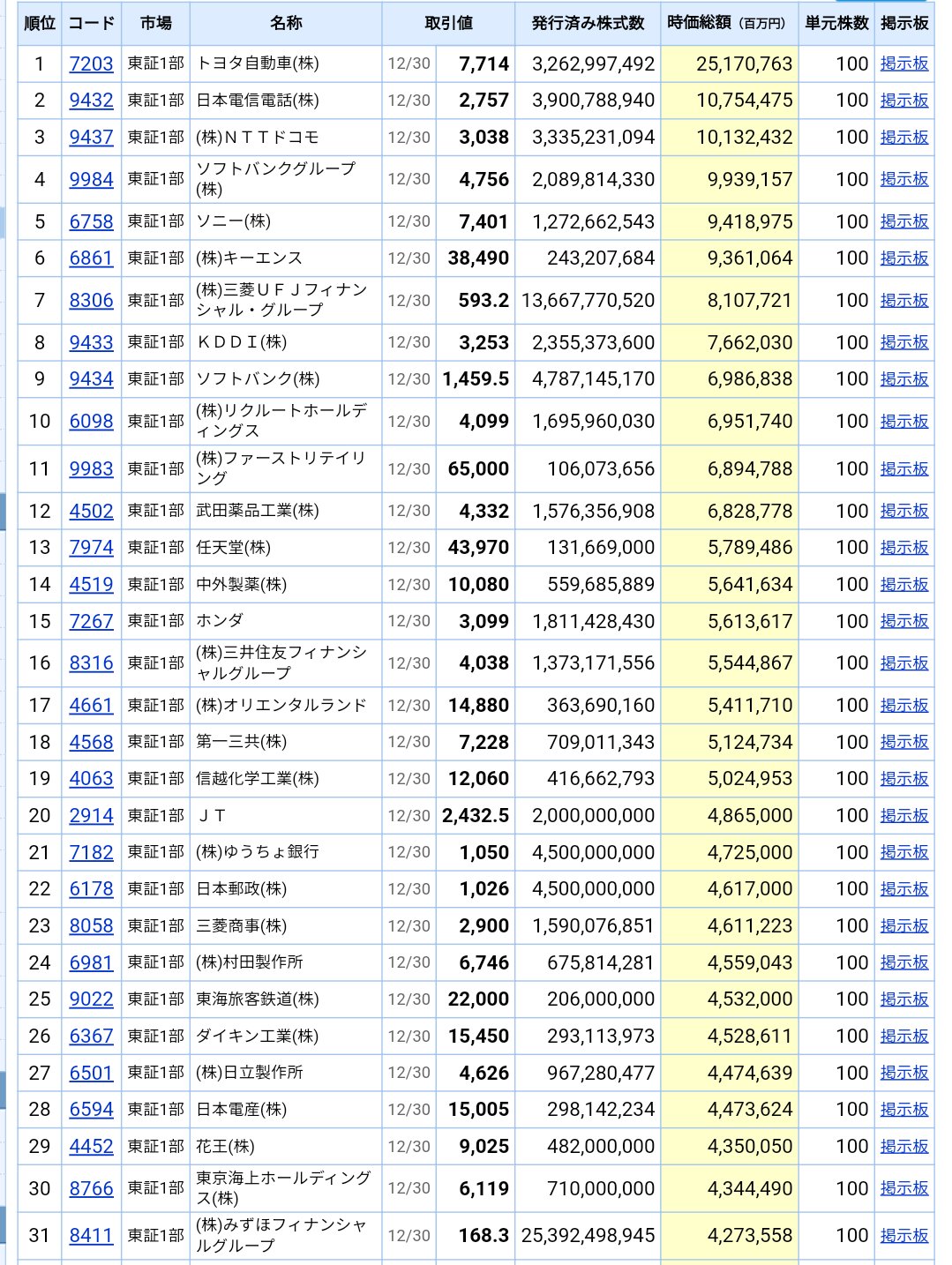
Task: Open stock code 6758 link
Action: point(92,221)
